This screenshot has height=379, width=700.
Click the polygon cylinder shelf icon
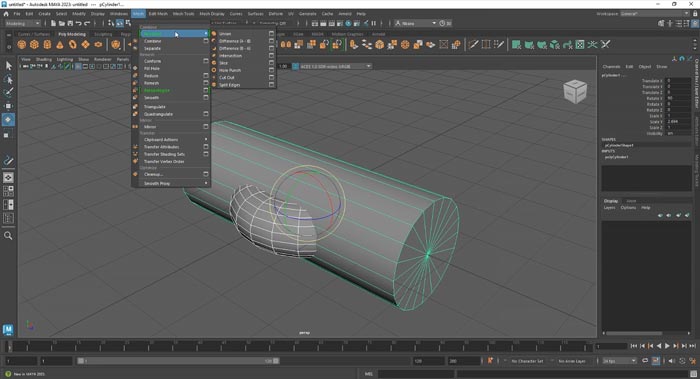pos(47,45)
